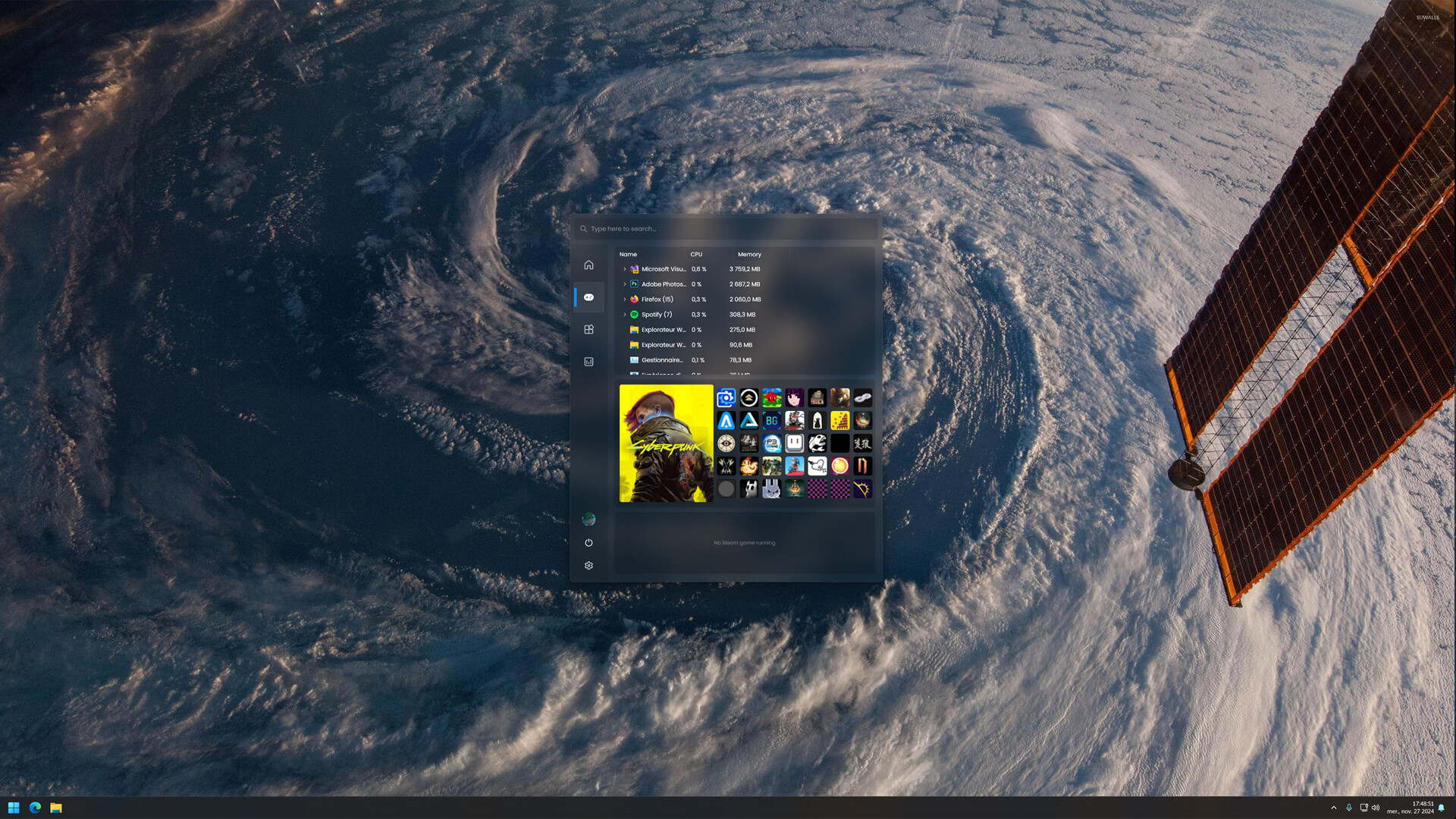Click the notification bell in the system tray
Viewport: 1456px width, 819px height.
1442,807
